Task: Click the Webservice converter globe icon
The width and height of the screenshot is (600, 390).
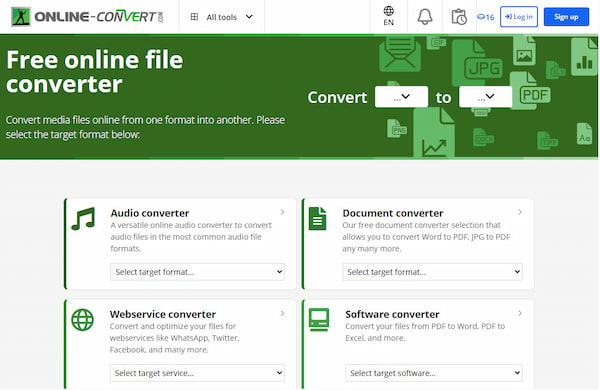Action: pyautogui.click(x=82, y=320)
